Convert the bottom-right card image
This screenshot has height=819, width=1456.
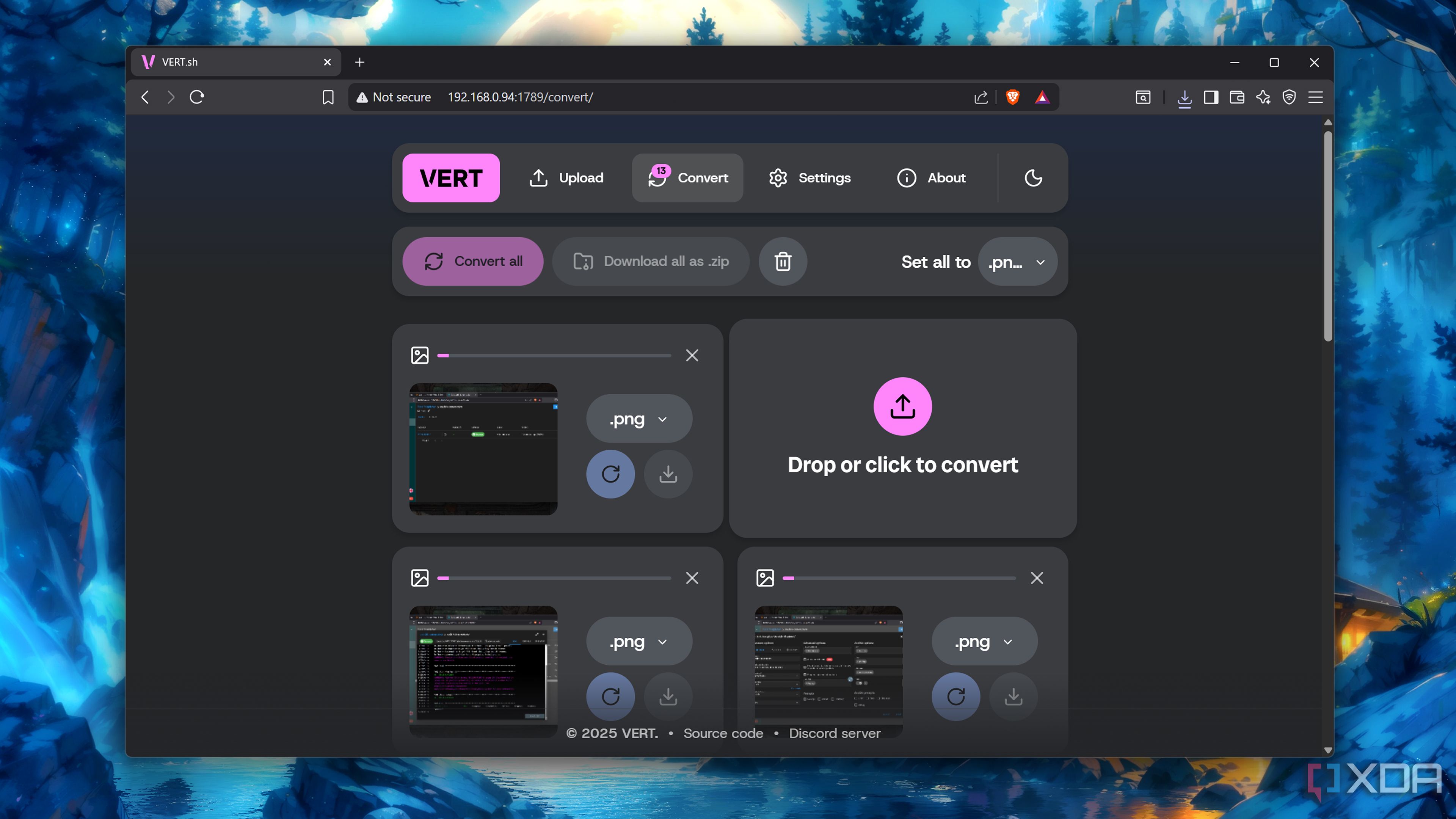tap(956, 697)
